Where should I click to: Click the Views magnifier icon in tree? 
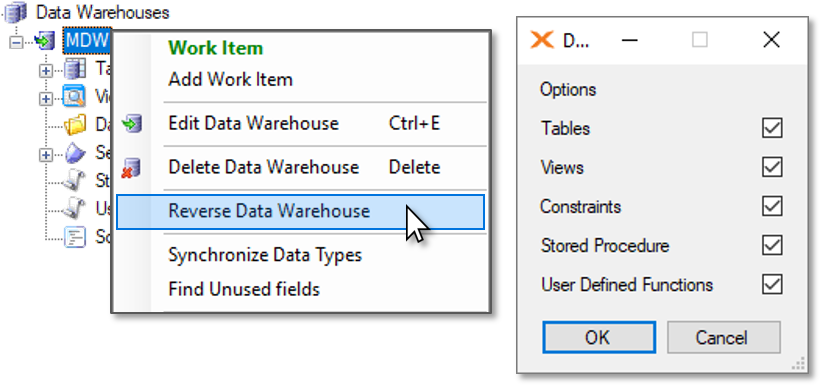coord(74,96)
